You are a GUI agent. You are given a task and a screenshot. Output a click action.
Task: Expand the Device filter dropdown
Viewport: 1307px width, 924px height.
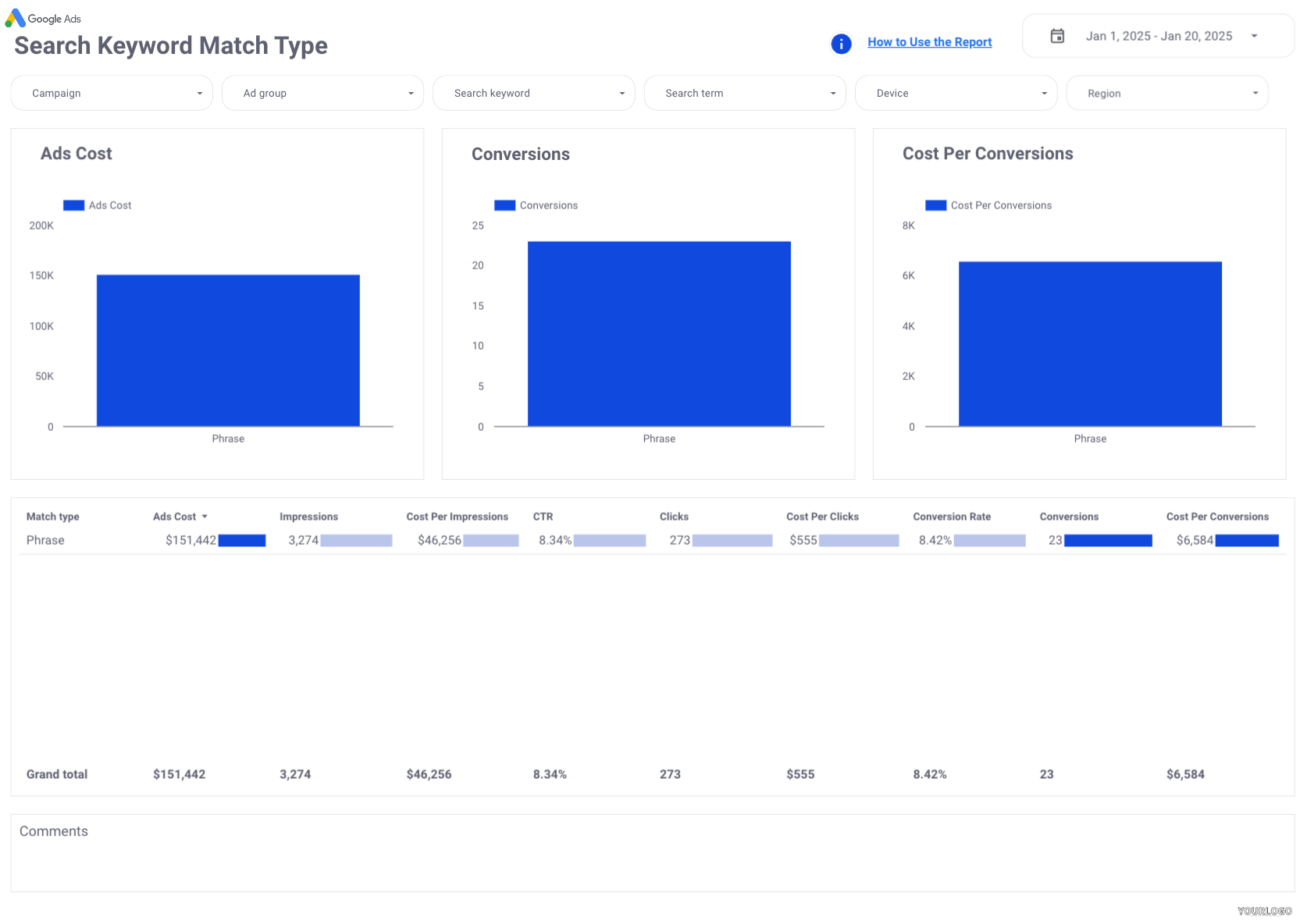(956, 93)
